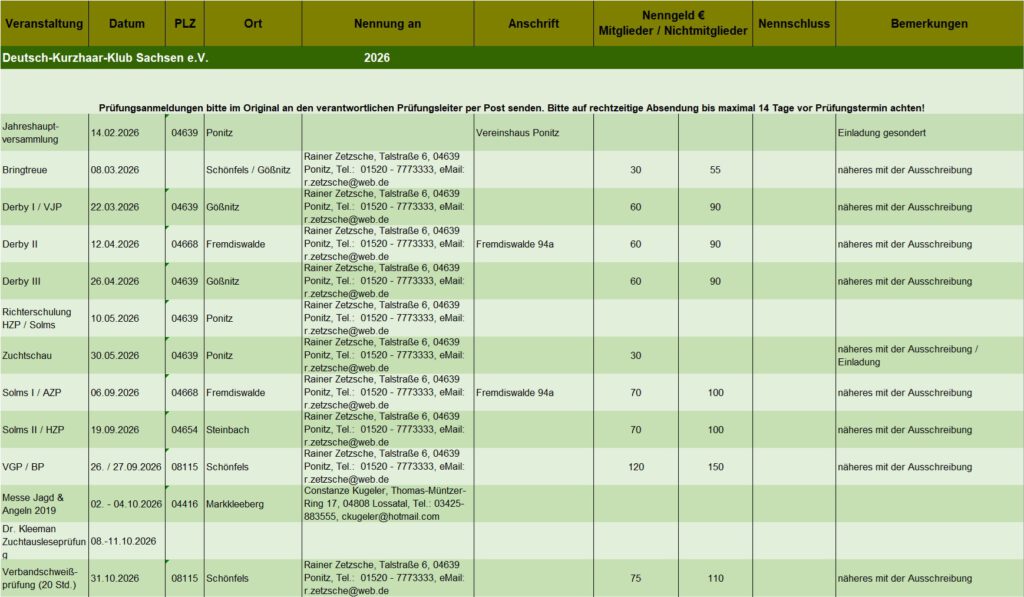Click the Bringtreue event name cell
The image size is (1024, 597).
(44, 170)
